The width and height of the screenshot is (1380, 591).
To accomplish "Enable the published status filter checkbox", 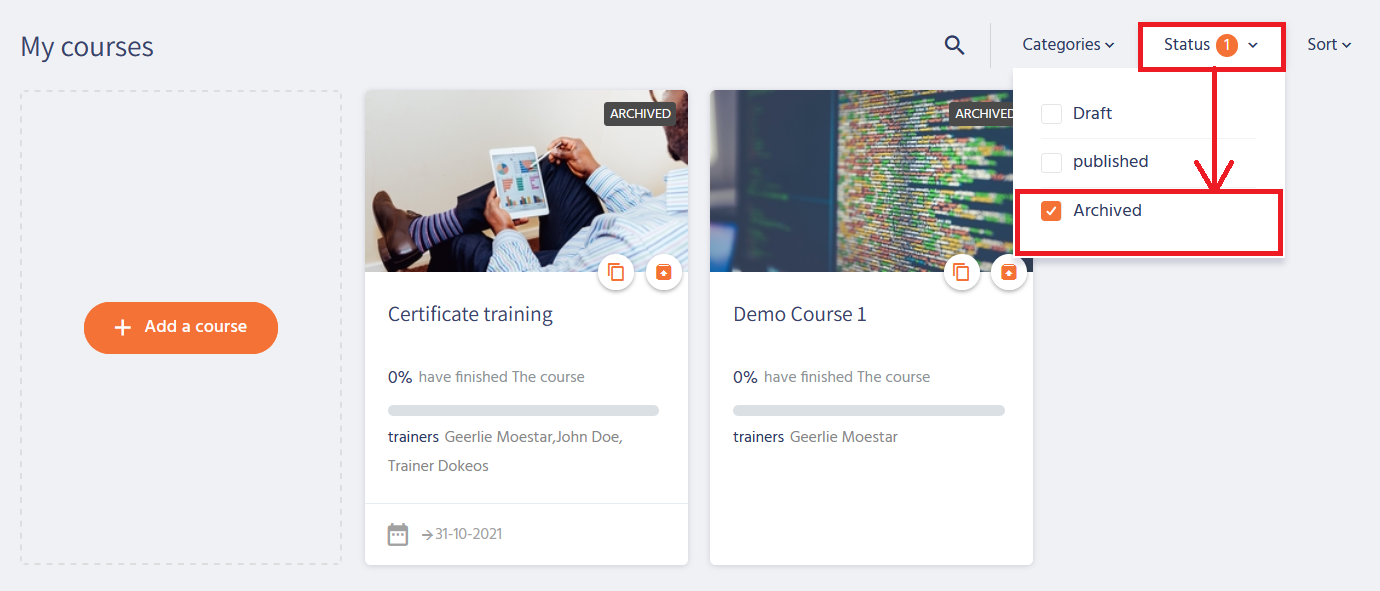I will tap(1051, 162).
